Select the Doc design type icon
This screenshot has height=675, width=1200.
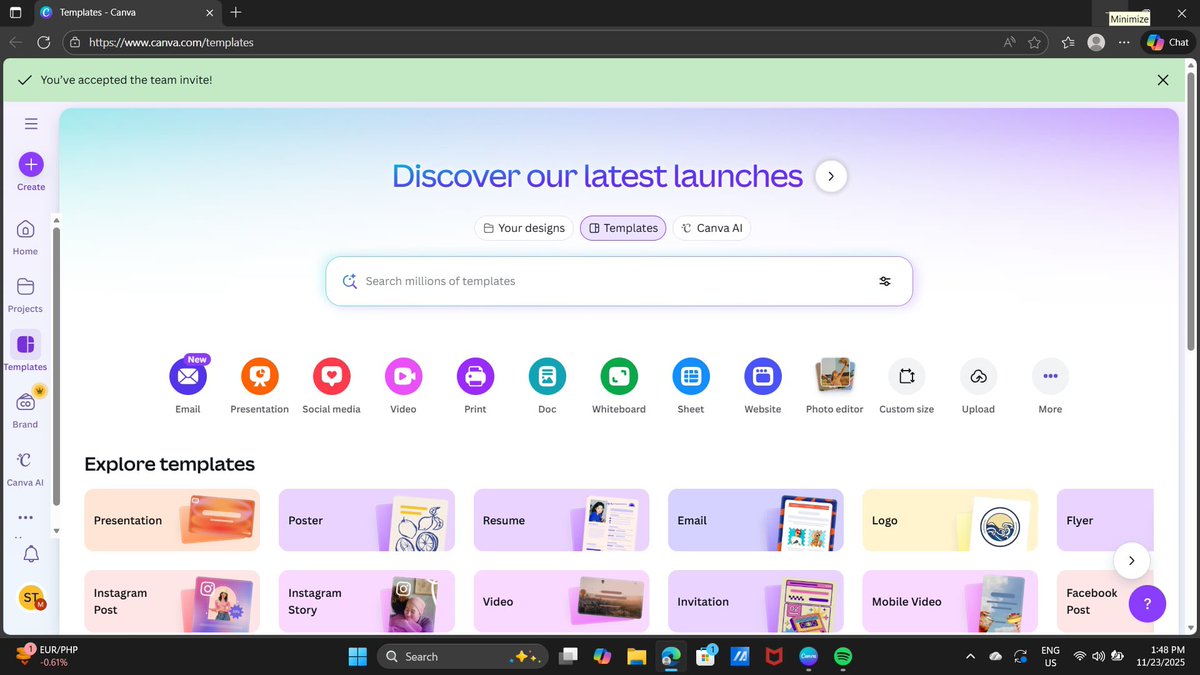click(547, 377)
